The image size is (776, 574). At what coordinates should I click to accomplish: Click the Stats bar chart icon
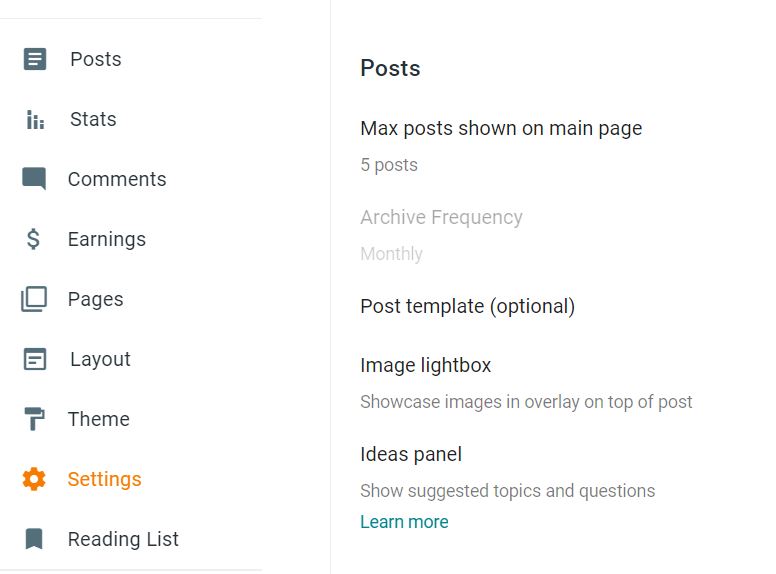(x=35, y=119)
